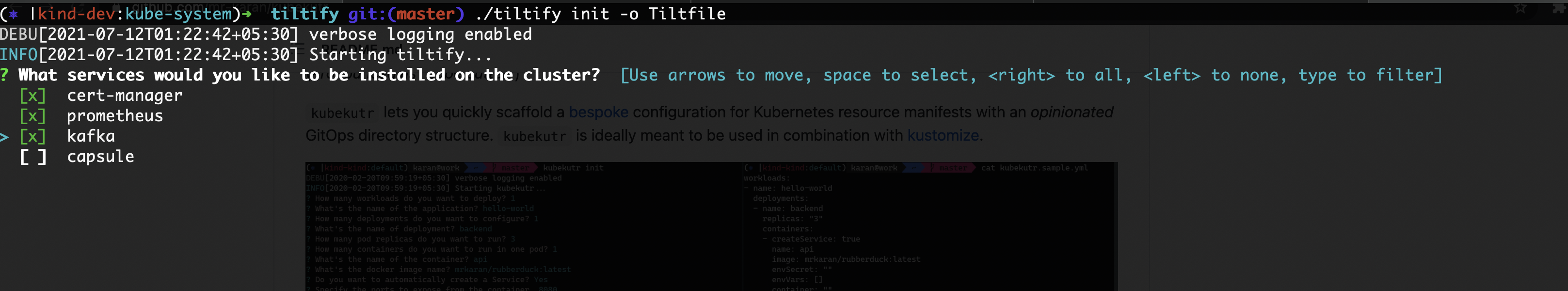Screen dimensions: 1568x291
Task: Click the 'verbose logging enabled' log line
Action: tap(421, 34)
